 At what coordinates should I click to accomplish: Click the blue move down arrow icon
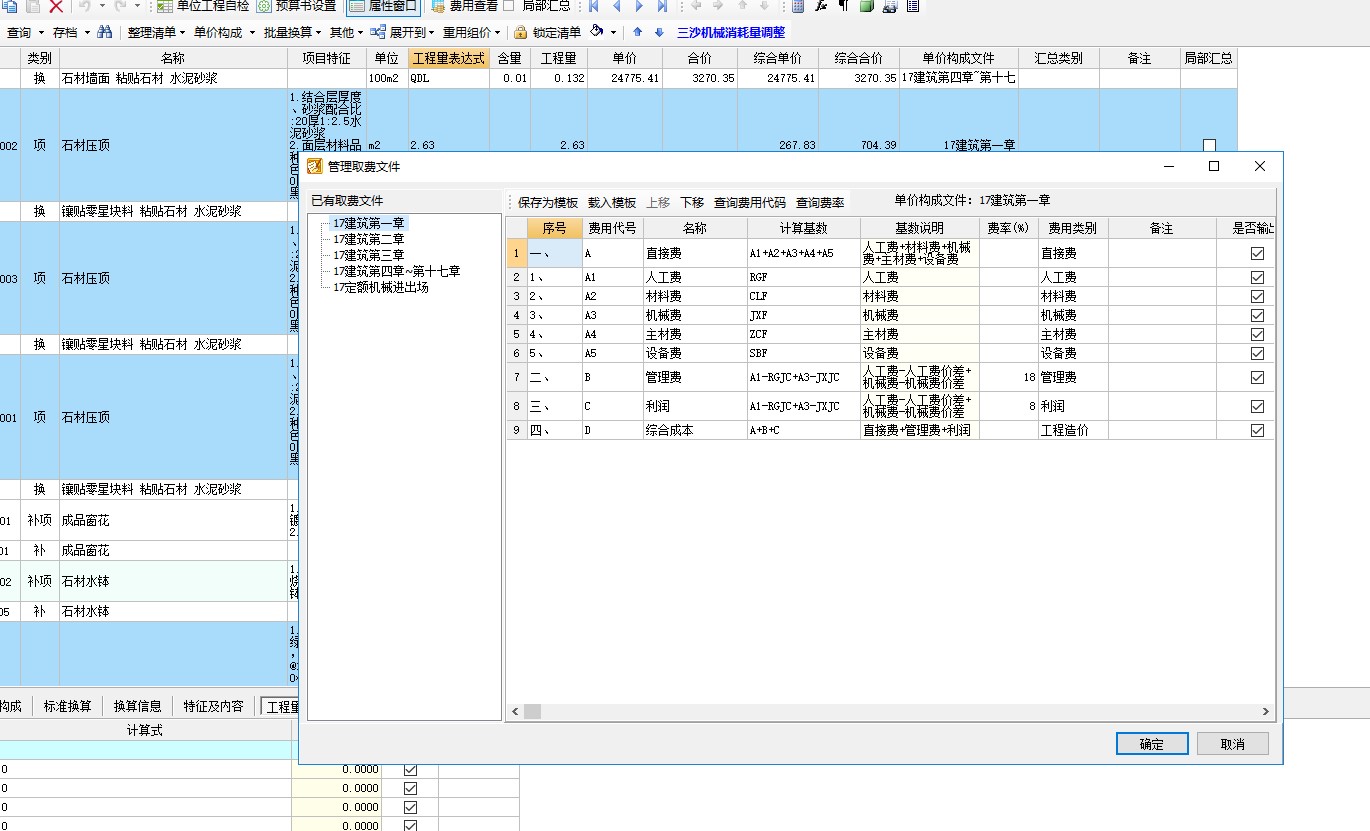pos(659,32)
